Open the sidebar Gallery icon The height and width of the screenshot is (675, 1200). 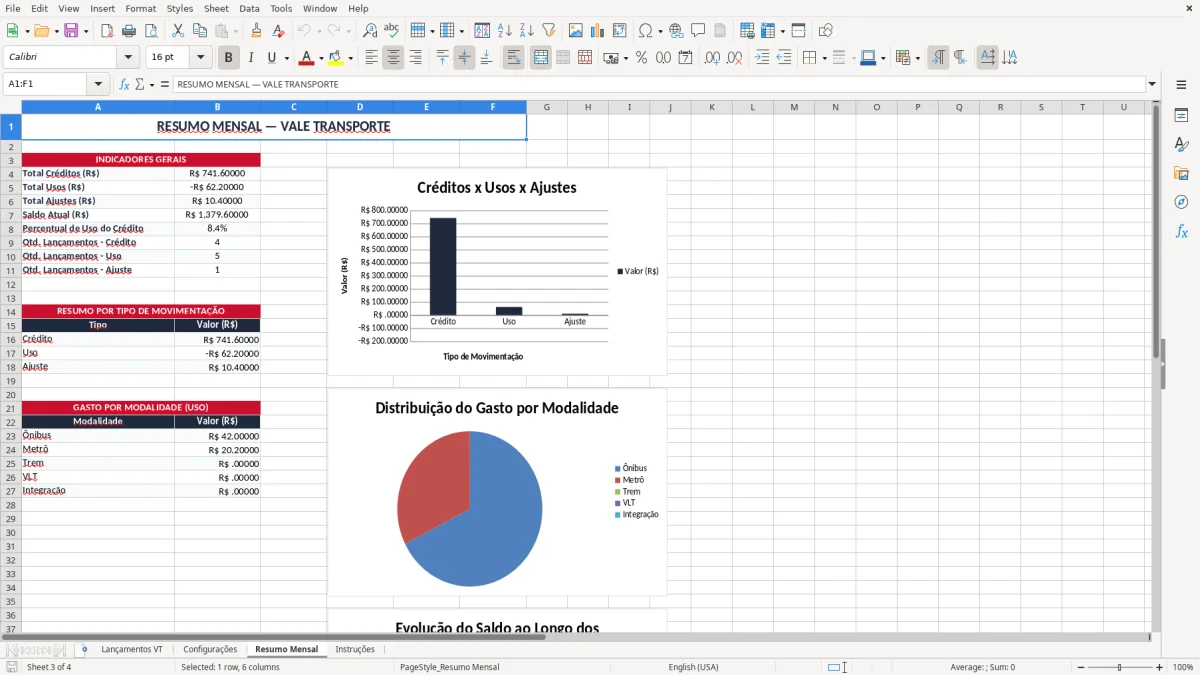(1181, 173)
